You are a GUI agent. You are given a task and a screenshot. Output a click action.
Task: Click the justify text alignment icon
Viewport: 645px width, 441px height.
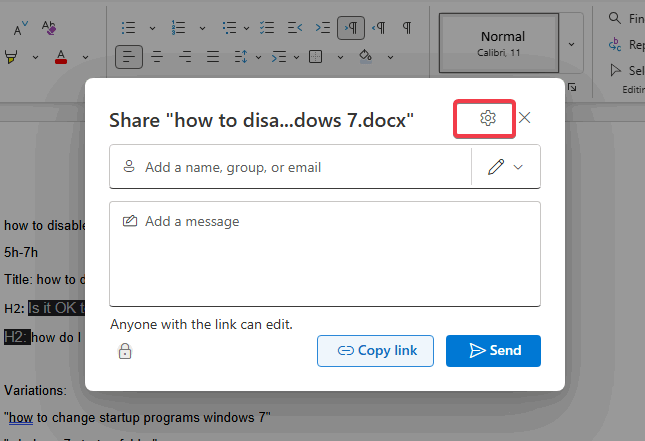(213, 57)
